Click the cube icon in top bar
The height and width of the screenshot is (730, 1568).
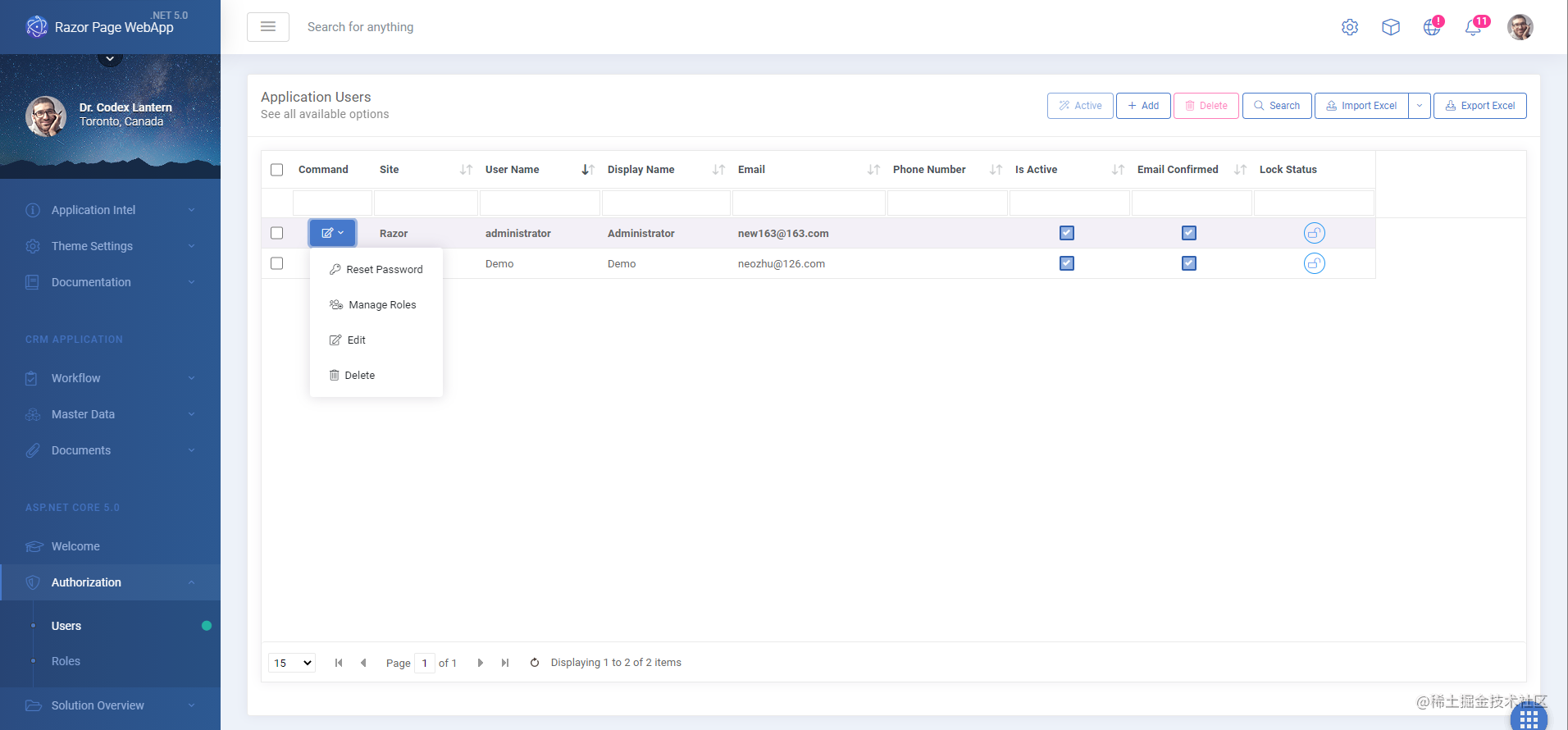1391,27
